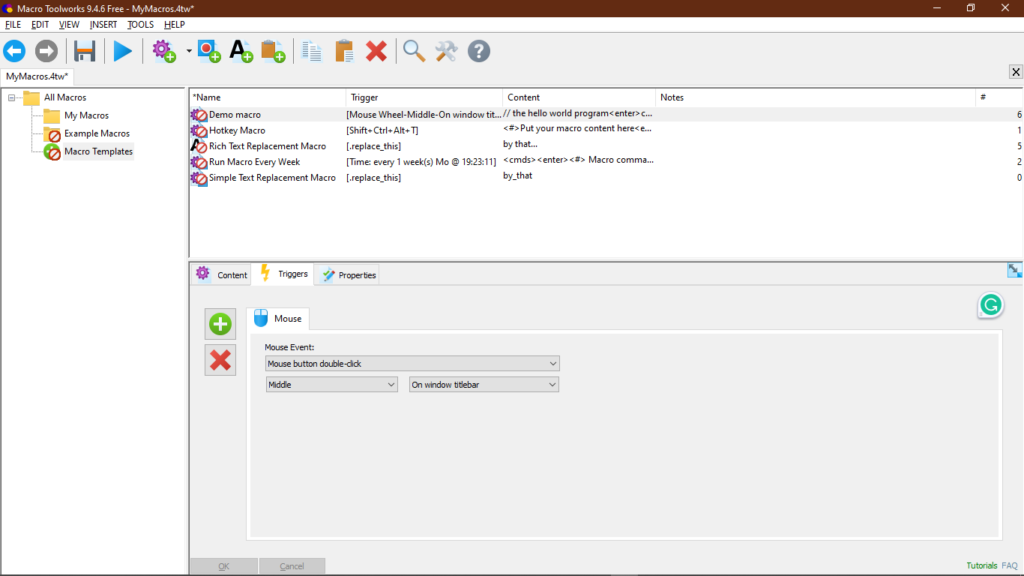This screenshot has width=1024, height=576.
Task: Switch to the Properties tab
Action: click(x=348, y=274)
